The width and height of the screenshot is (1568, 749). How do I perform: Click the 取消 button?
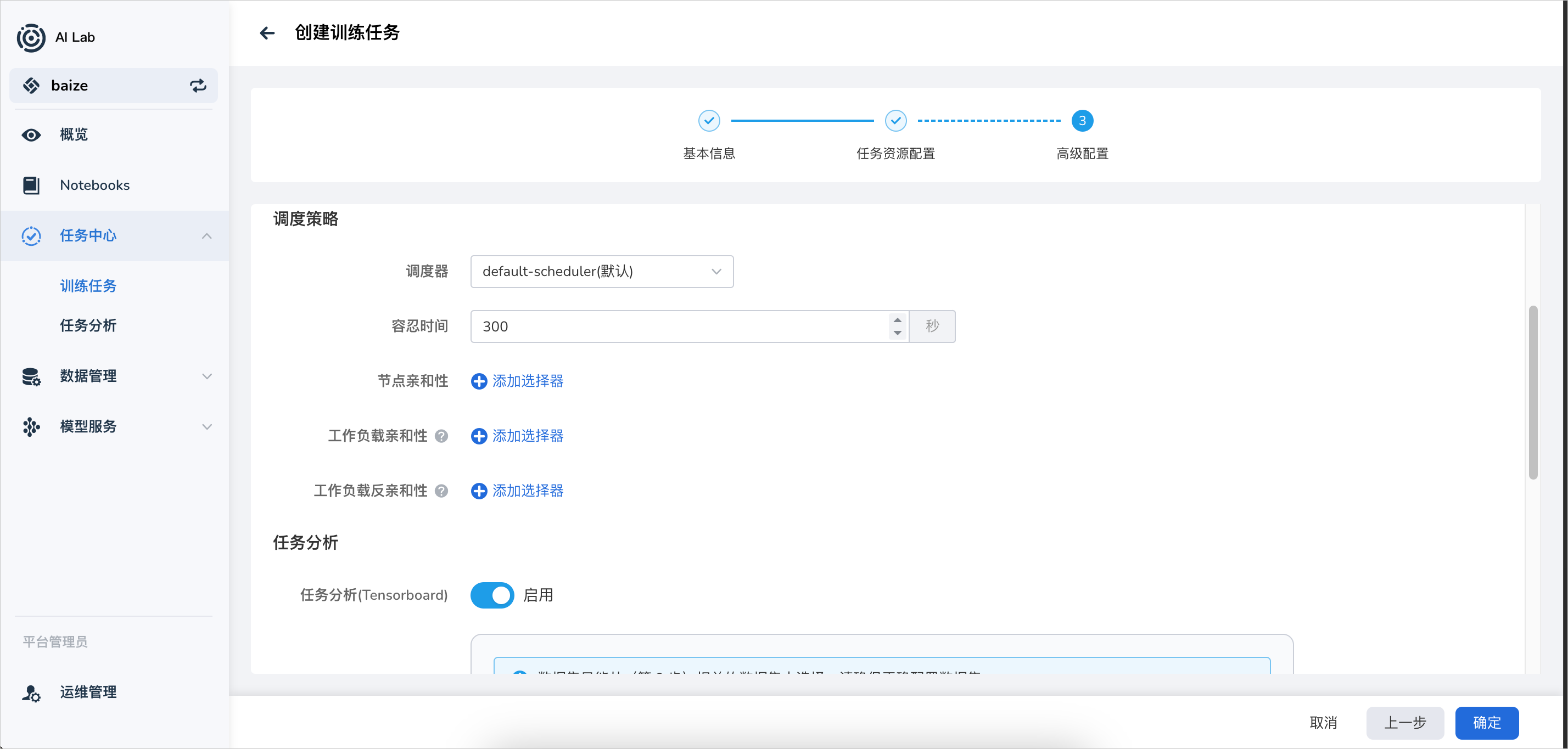[1323, 723]
